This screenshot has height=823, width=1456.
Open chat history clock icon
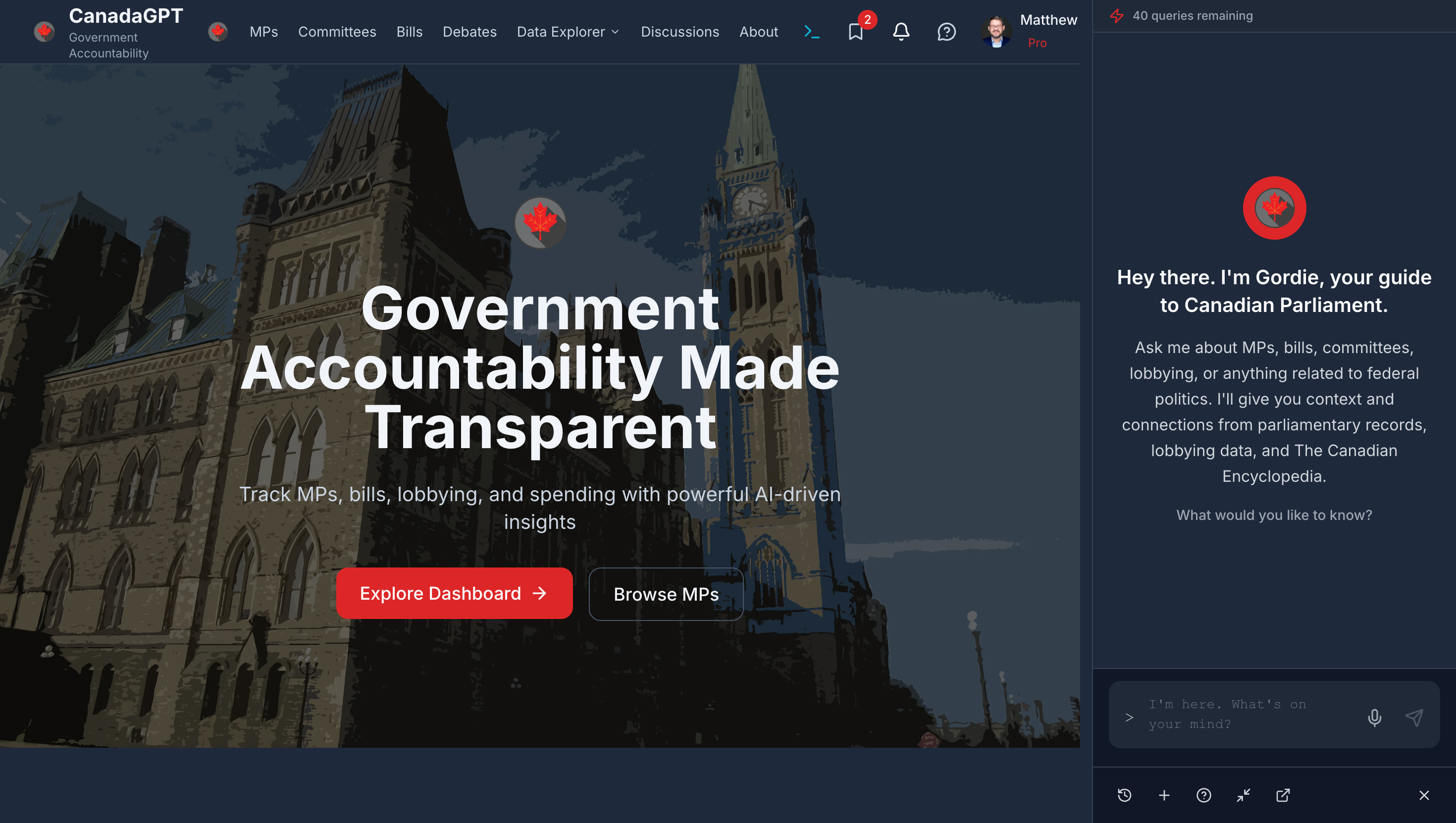coord(1124,795)
